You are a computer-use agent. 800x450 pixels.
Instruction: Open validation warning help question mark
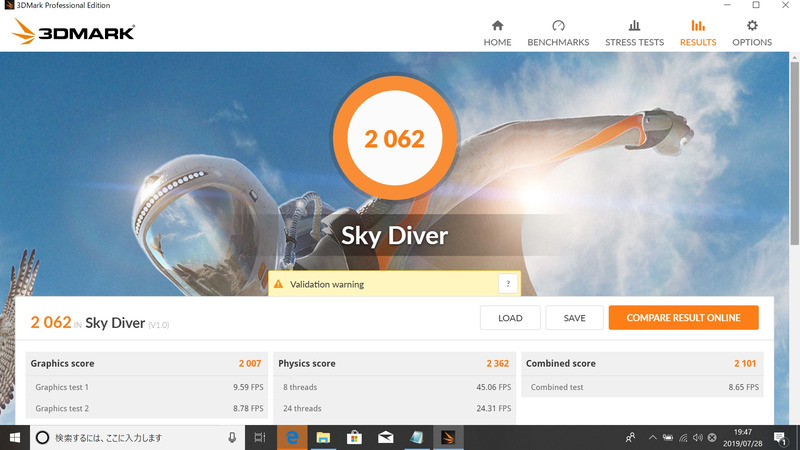(508, 284)
